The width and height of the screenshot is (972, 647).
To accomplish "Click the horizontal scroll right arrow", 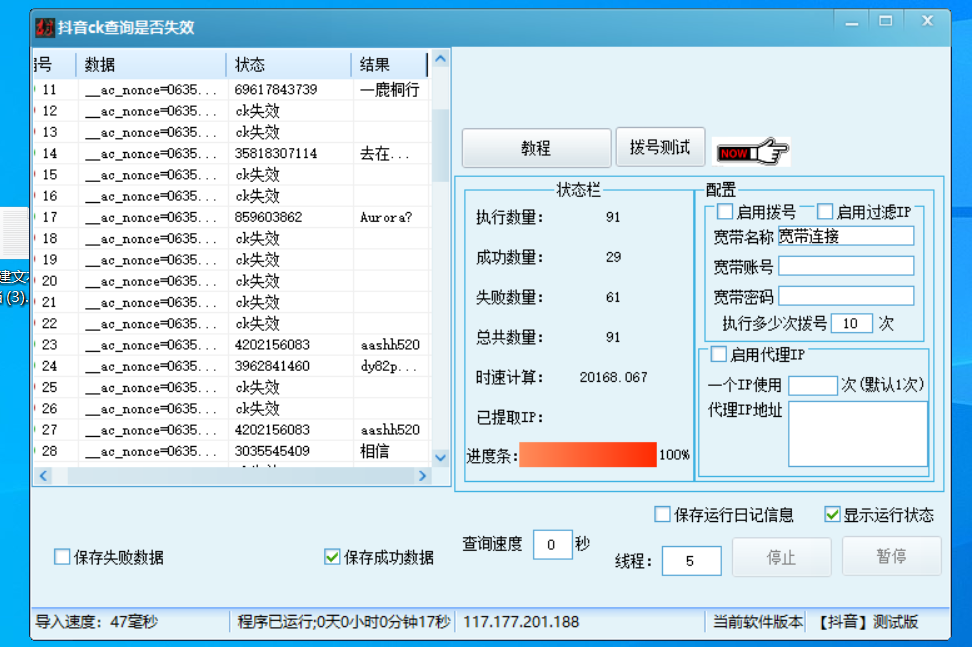I will tap(423, 476).
